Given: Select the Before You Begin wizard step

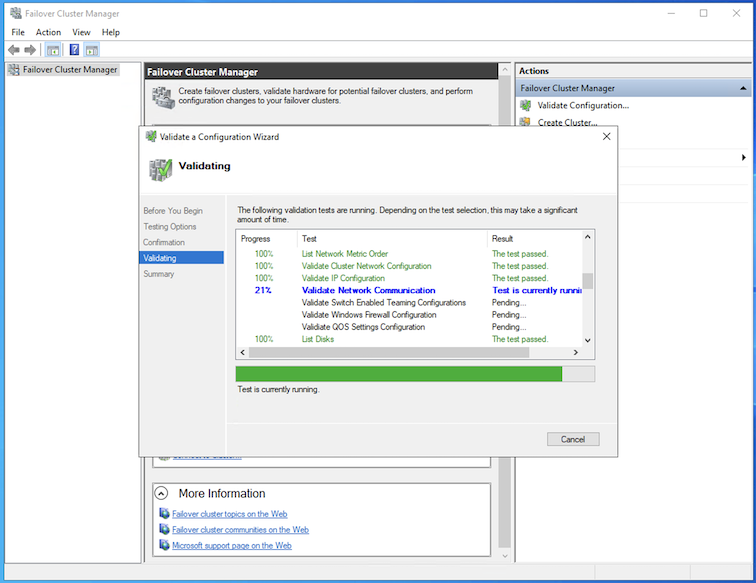Looking at the screenshot, I should coord(173,211).
